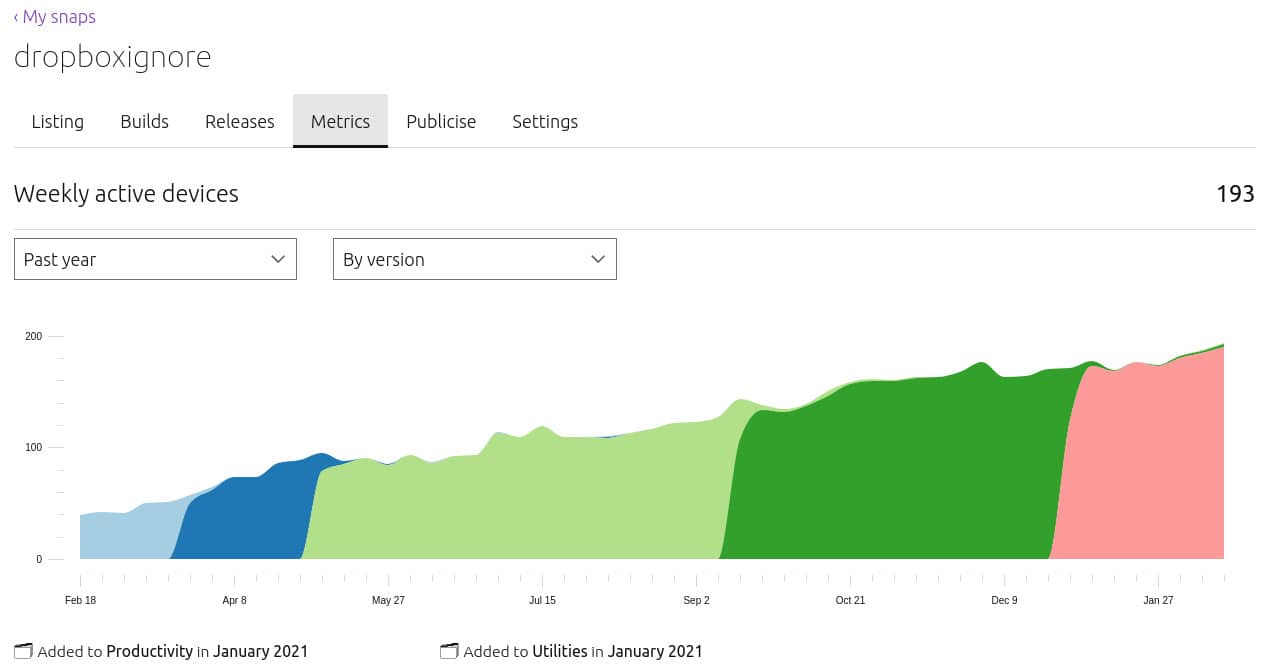
Task: Click the calendar icon beside Productivity
Action: pos(24,651)
